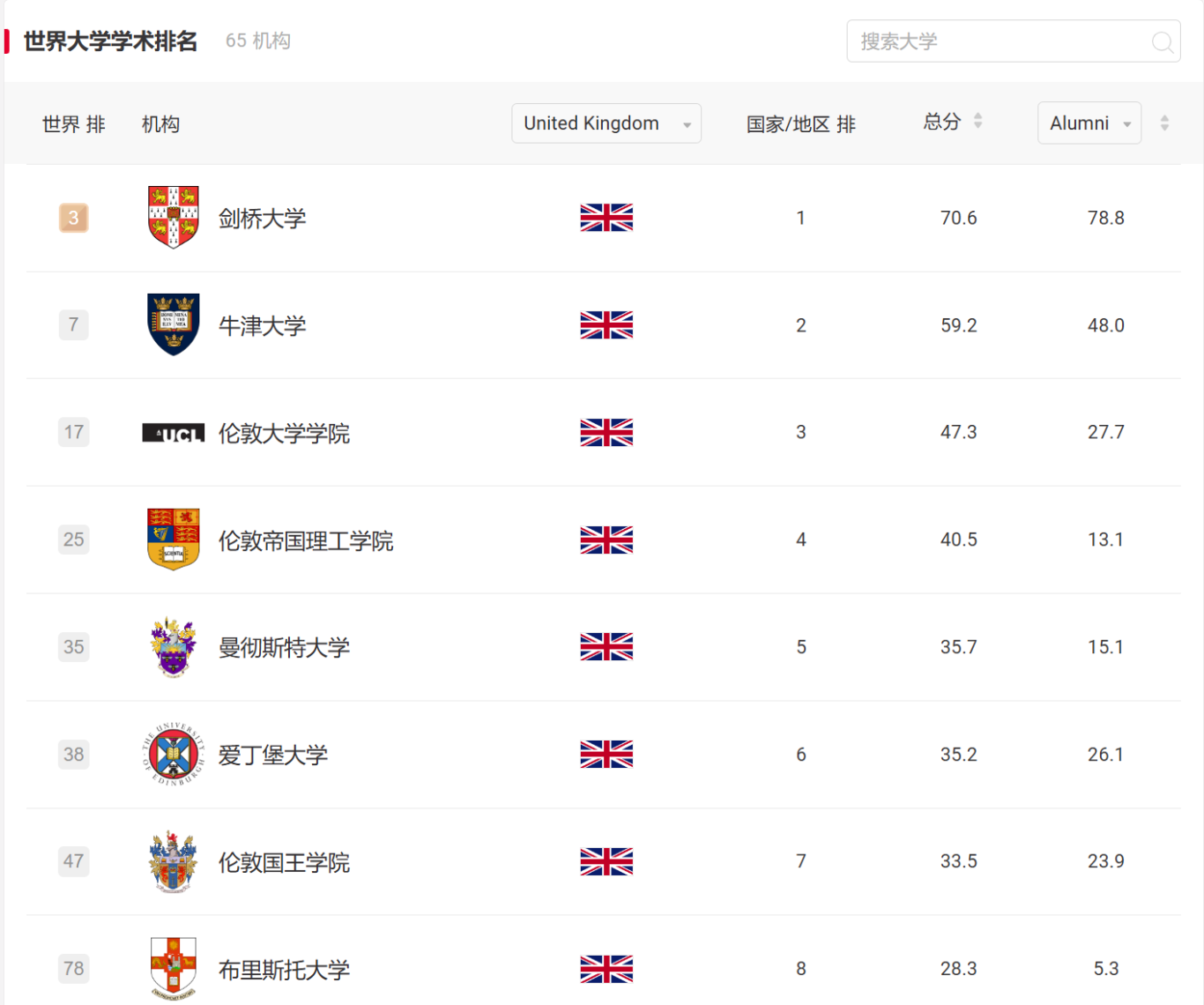This screenshot has width=1204, height=1005.
Task: Click the Cambridge University crest logo
Action: (x=174, y=218)
